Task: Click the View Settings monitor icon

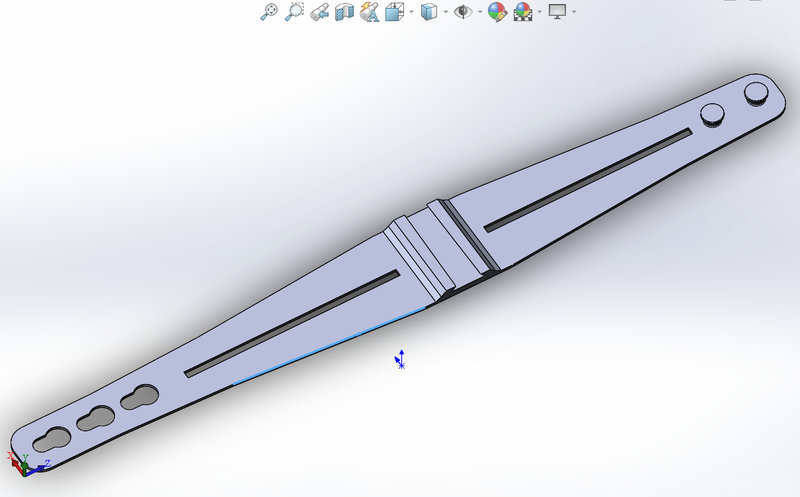Action: coord(557,11)
